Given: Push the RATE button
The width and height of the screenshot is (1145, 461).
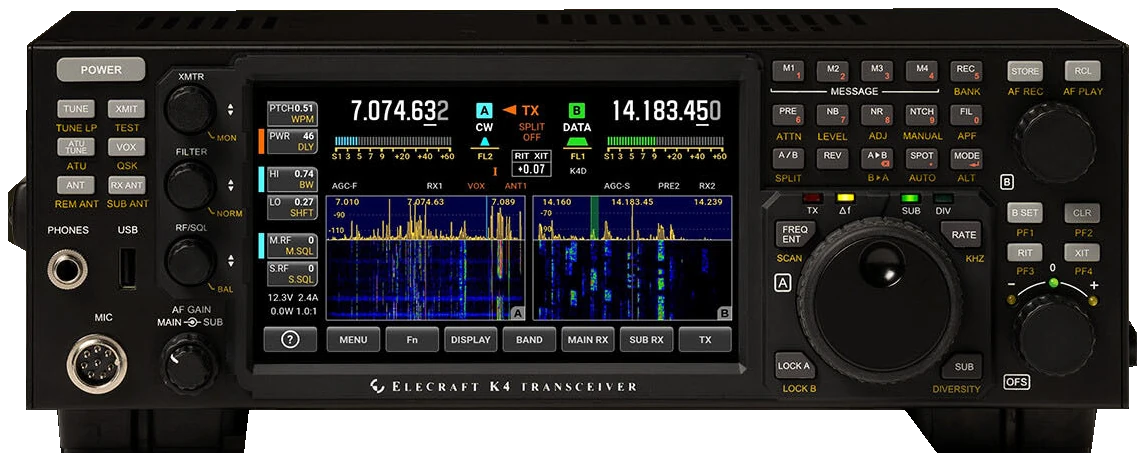Looking at the screenshot, I should [x=963, y=235].
